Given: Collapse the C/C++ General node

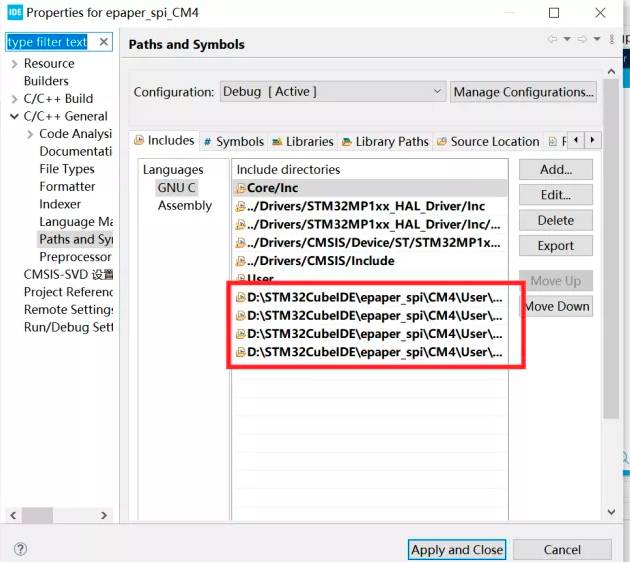Looking at the screenshot, I should (14, 117).
